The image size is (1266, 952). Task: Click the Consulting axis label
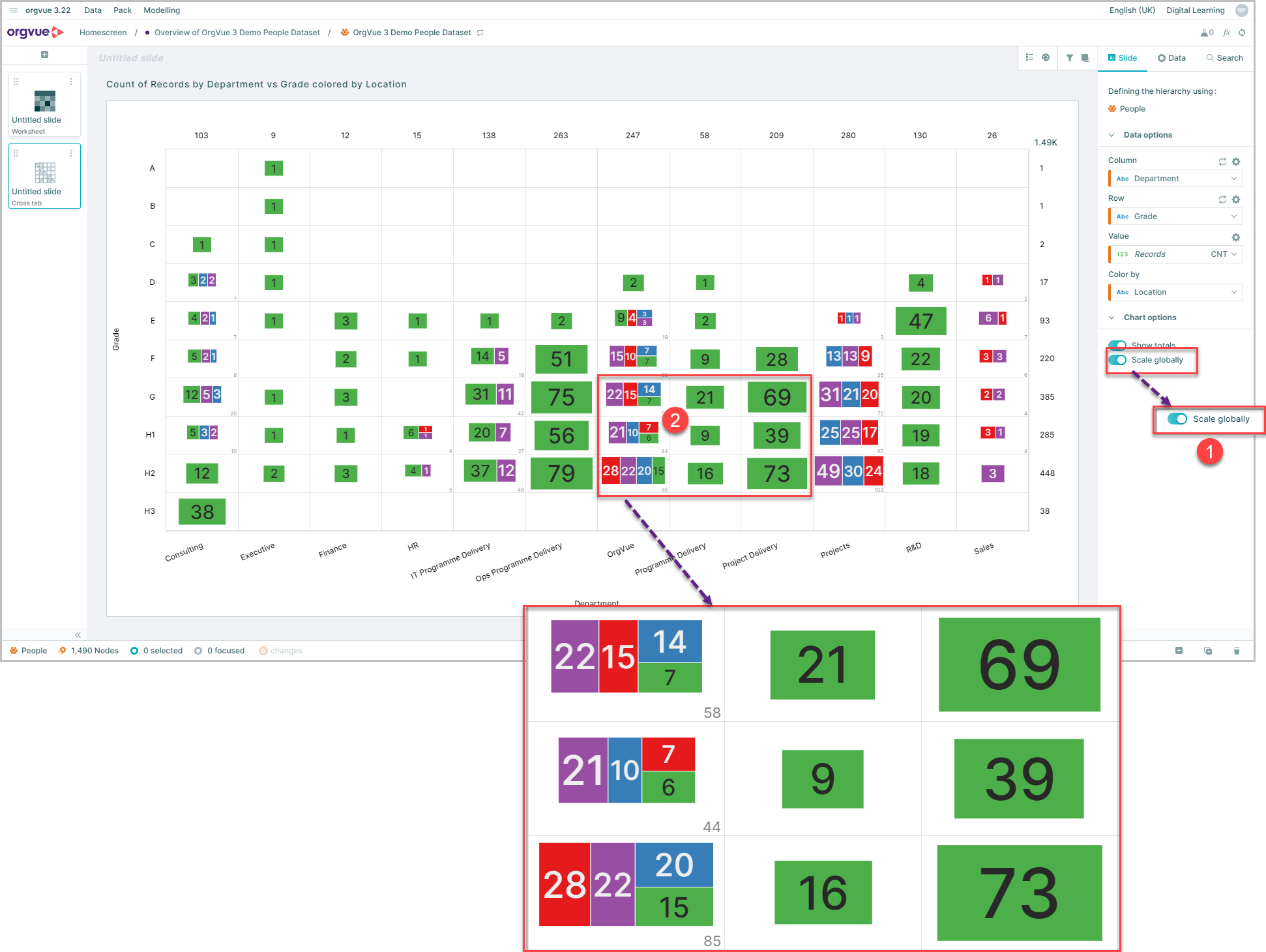[x=184, y=552]
